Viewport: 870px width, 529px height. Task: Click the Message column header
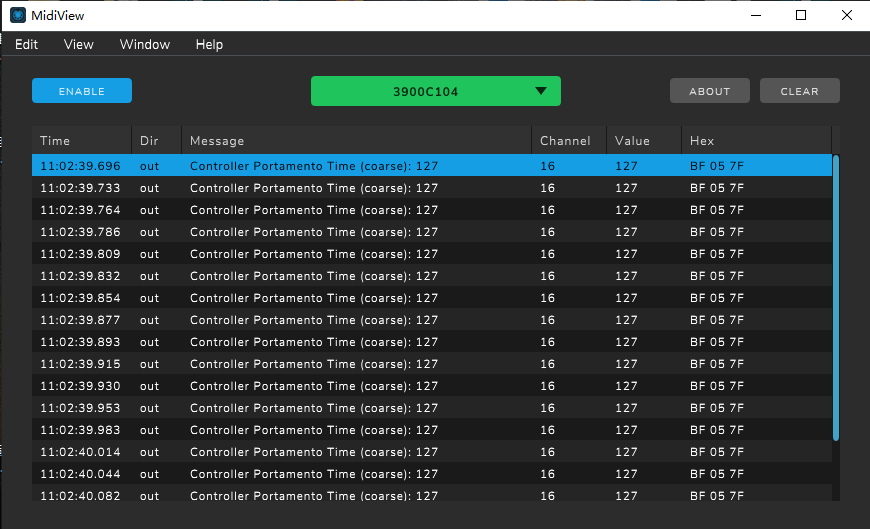[217, 141]
